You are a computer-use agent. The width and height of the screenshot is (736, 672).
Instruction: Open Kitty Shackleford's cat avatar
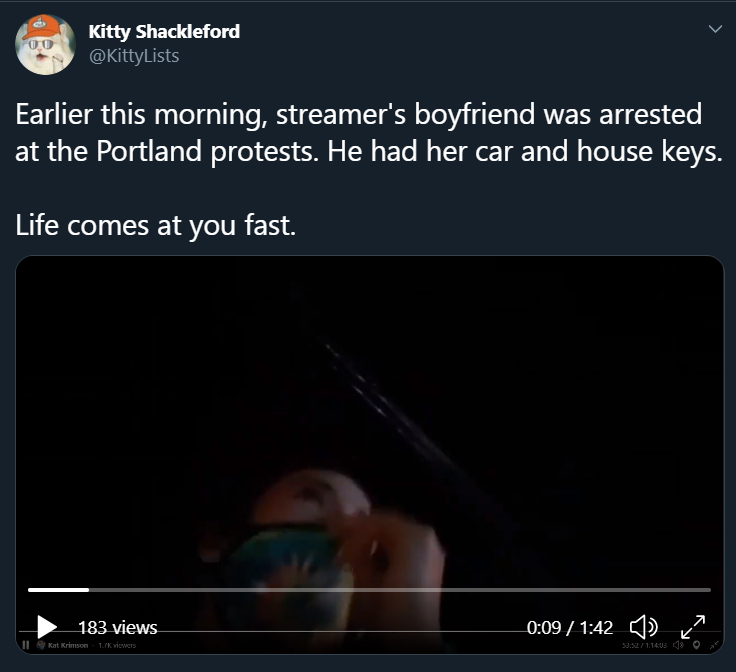[45, 45]
